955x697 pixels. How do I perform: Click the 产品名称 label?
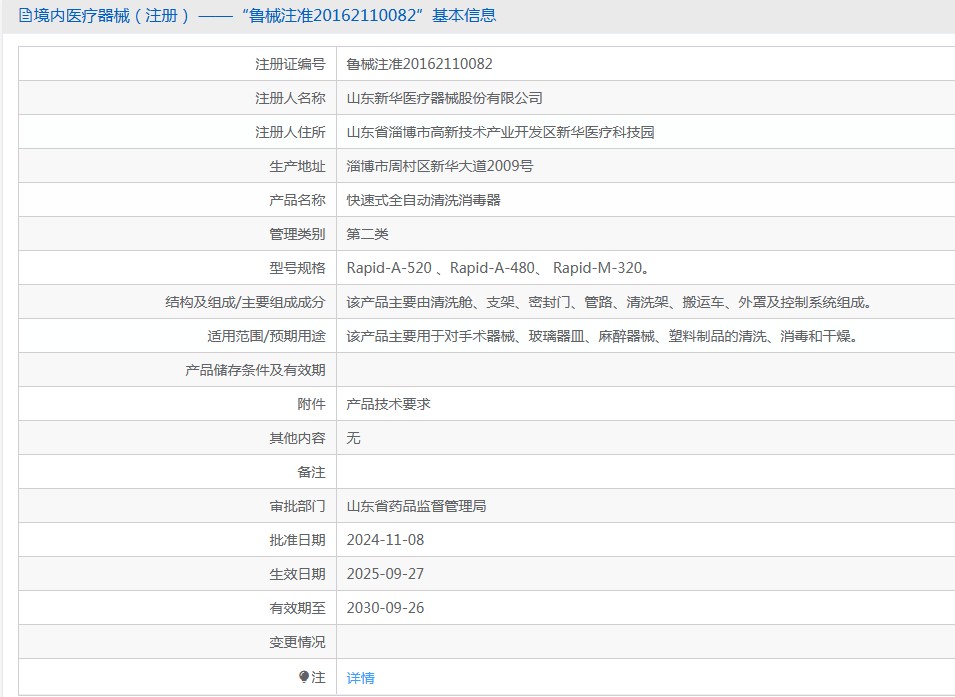tap(297, 200)
